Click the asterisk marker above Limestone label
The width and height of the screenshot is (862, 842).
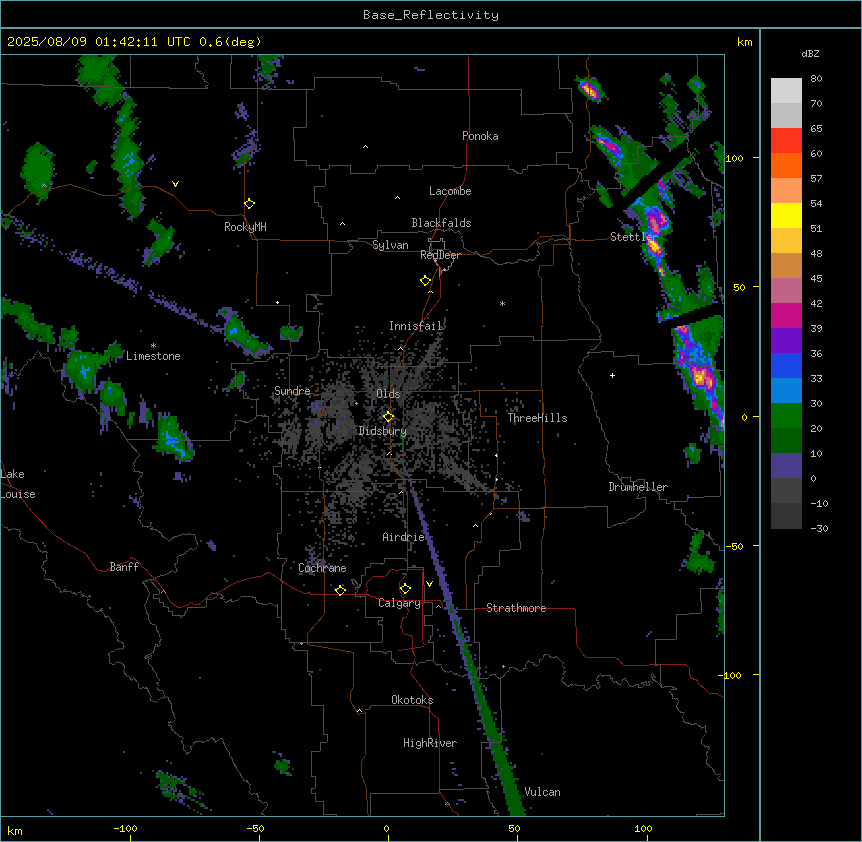click(153, 346)
